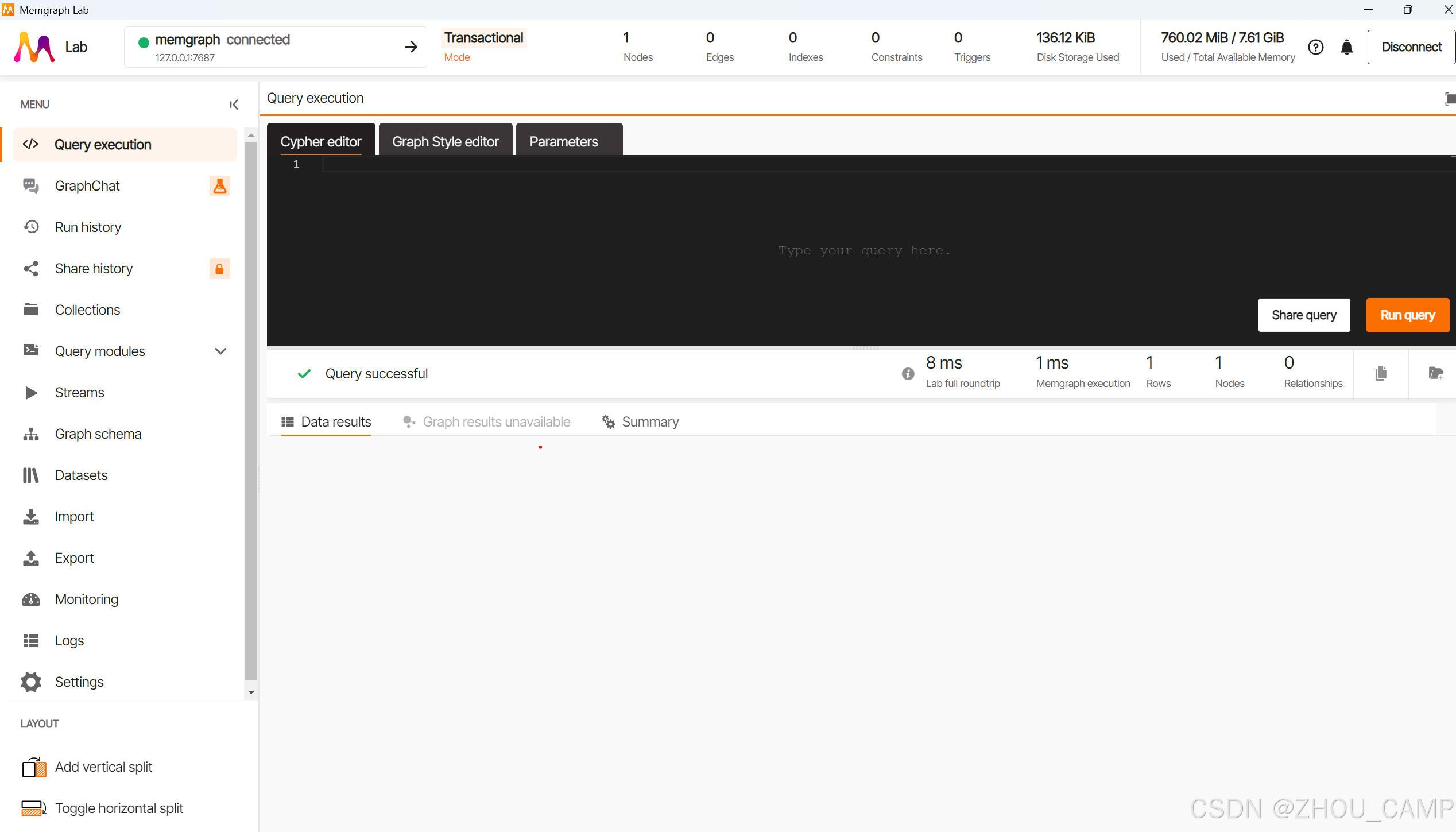Open connection details arrow next to memgraph
The height and width of the screenshot is (832, 1456).
coord(411,47)
